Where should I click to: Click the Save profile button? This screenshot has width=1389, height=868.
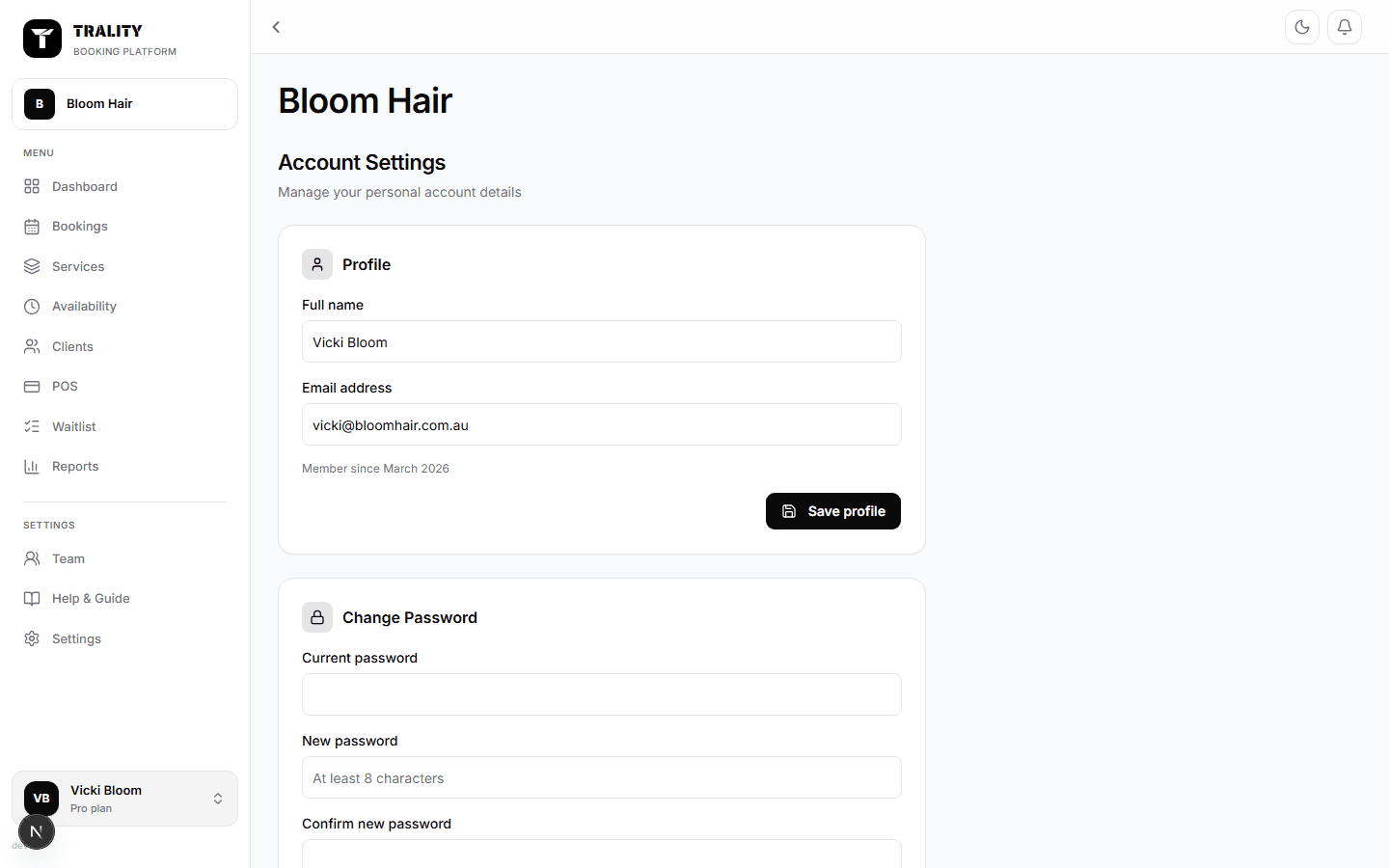[x=833, y=511]
